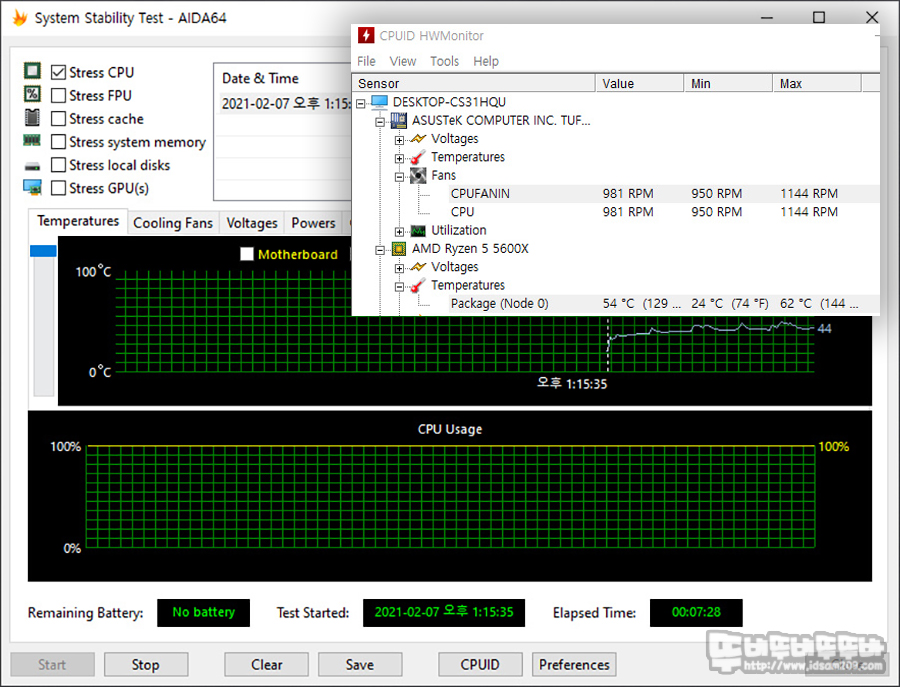Screen dimensions: 900x687
Task: Click the Stop button
Action: tap(146, 665)
